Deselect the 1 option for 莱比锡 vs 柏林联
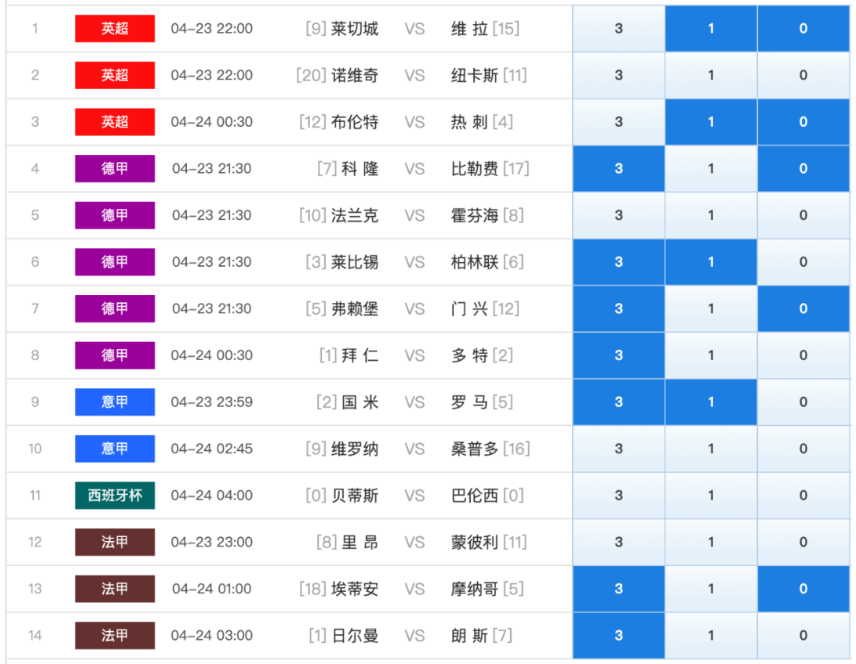The image size is (856, 664). coord(711,262)
